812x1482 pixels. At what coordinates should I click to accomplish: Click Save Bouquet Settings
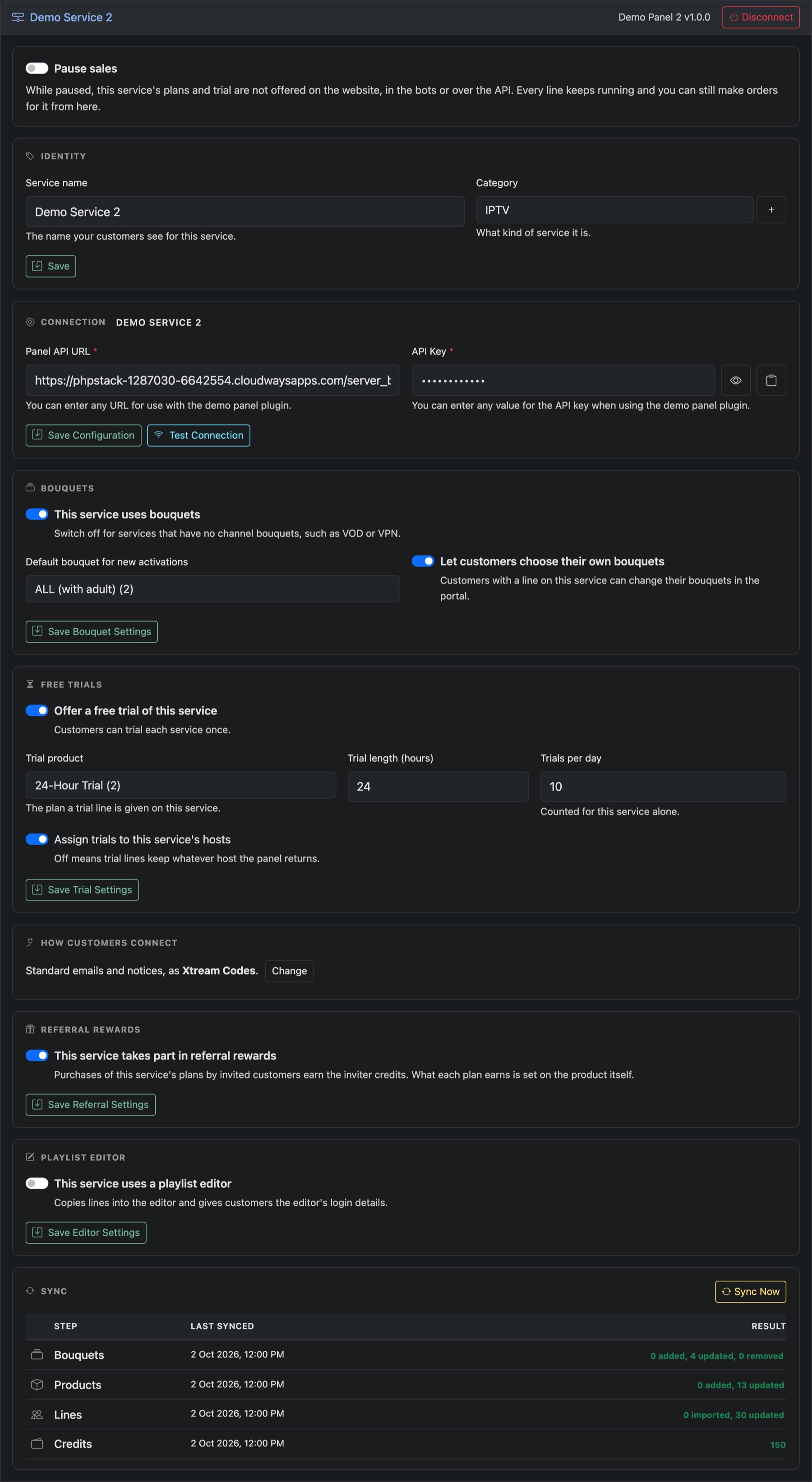[92, 632]
